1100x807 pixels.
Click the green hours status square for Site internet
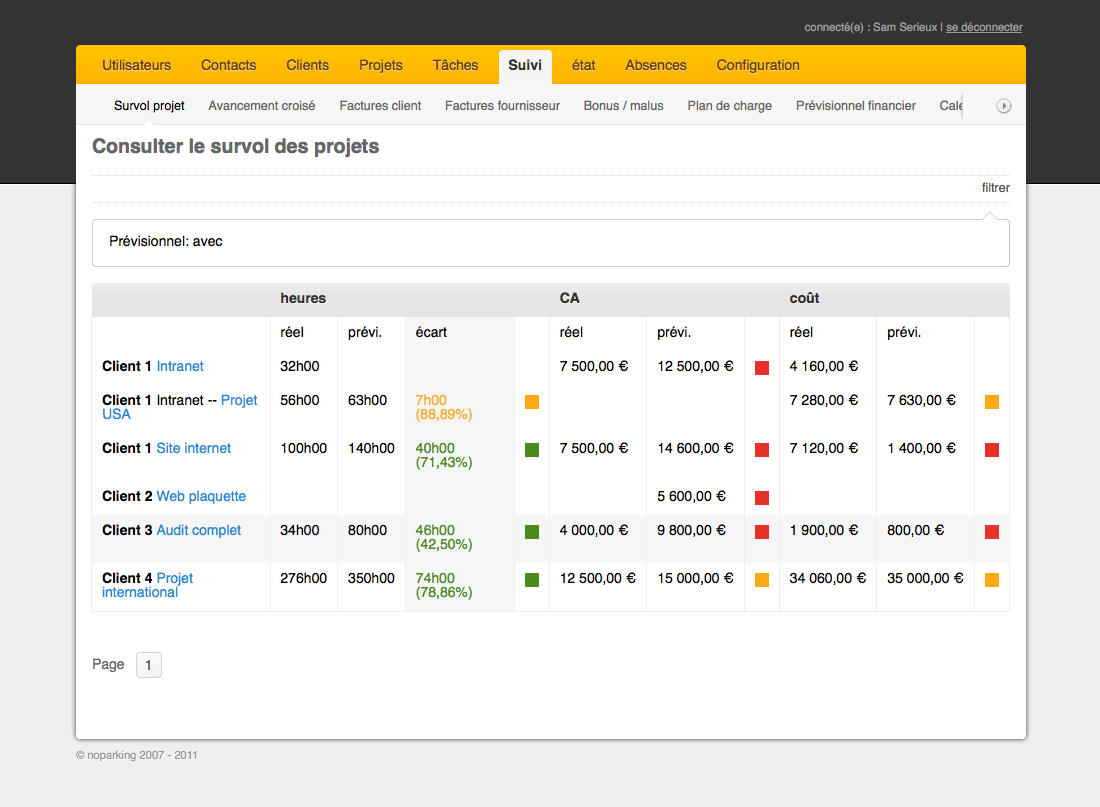tap(532, 450)
